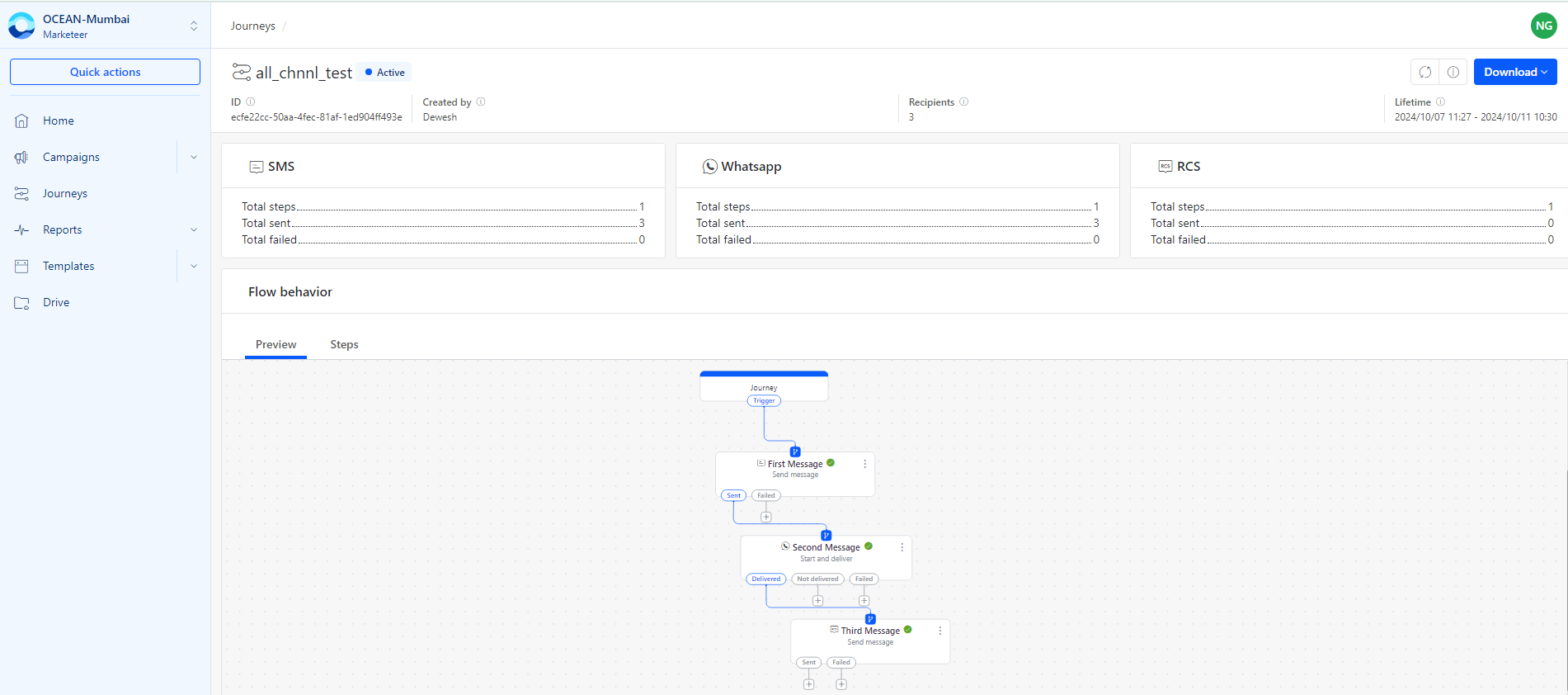This screenshot has width=1568, height=695.
Task: Click branch connector icon above Second Message
Action: pyautogui.click(x=826, y=535)
